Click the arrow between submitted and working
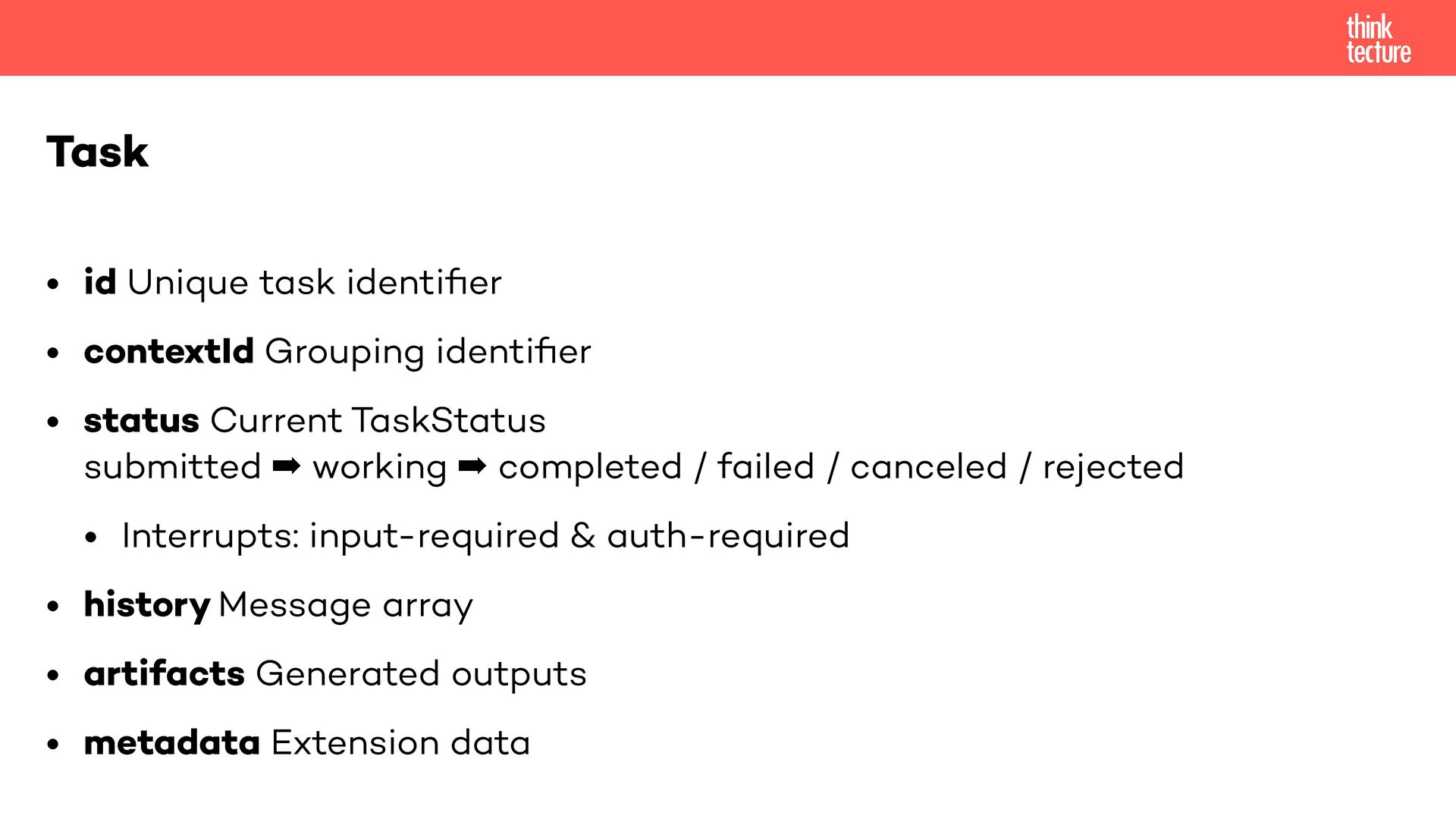The image size is (1456, 819). (286, 467)
